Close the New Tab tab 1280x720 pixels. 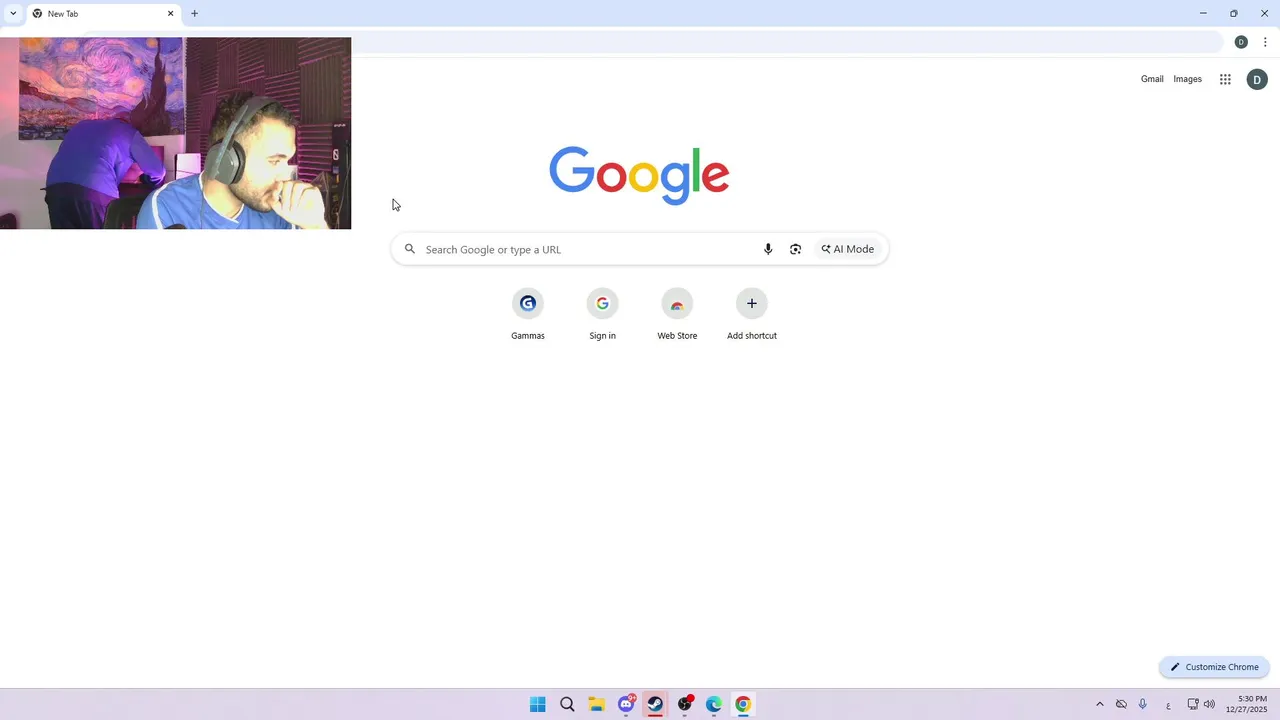(170, 14)
